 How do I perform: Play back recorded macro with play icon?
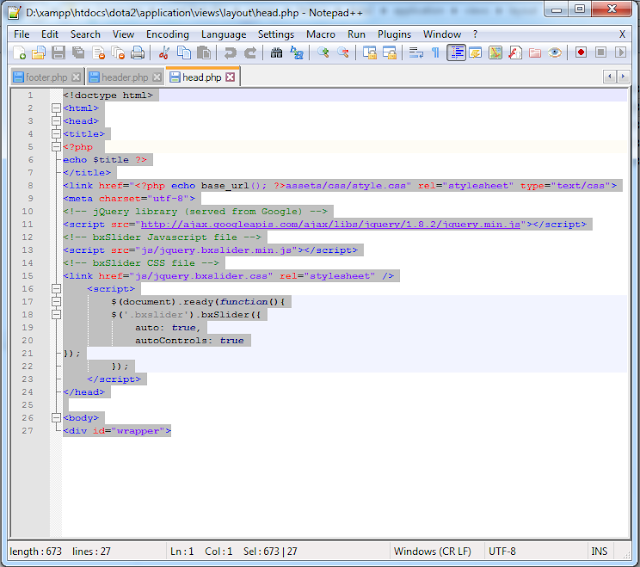click(620, 53)
